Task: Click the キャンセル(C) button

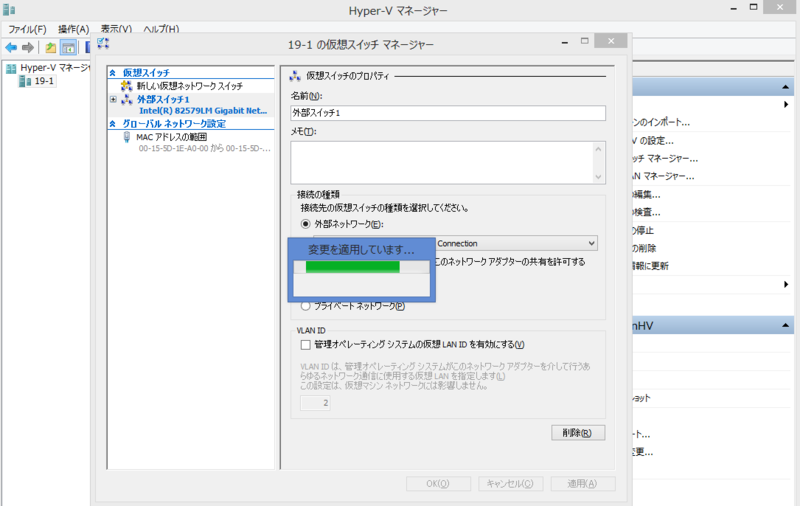Action: (510, 484)
